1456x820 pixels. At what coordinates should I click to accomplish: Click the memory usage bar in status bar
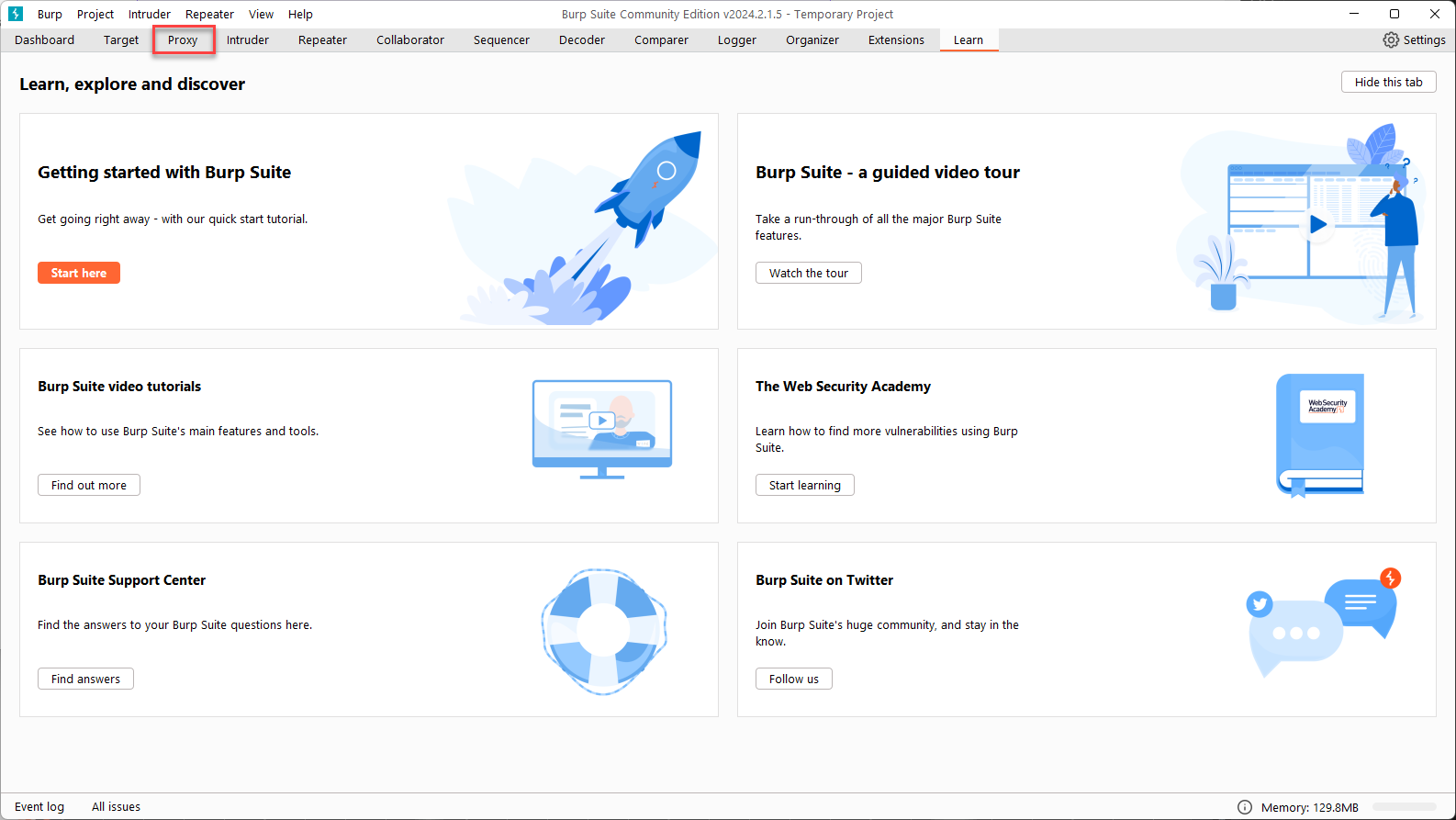[x=1404, y=807]
